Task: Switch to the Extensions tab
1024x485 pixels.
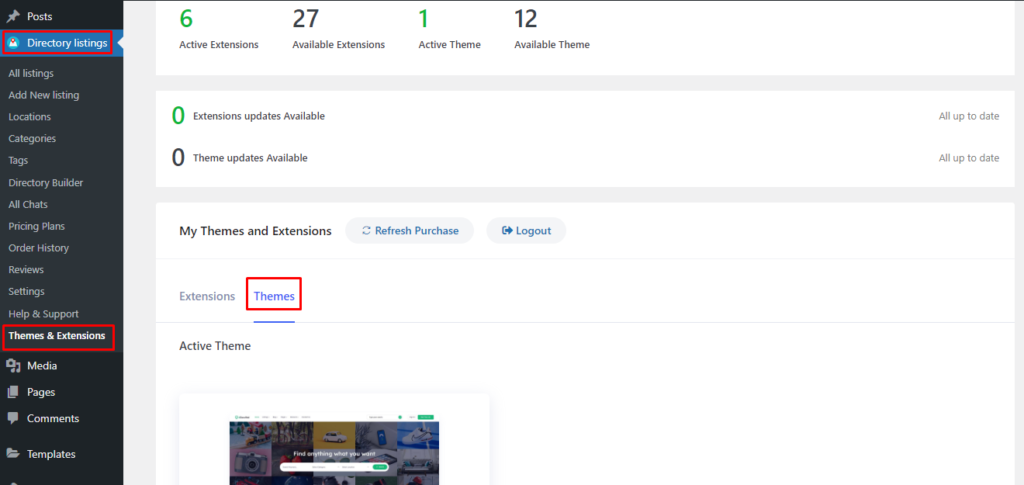Action: [x=207, y=296]
